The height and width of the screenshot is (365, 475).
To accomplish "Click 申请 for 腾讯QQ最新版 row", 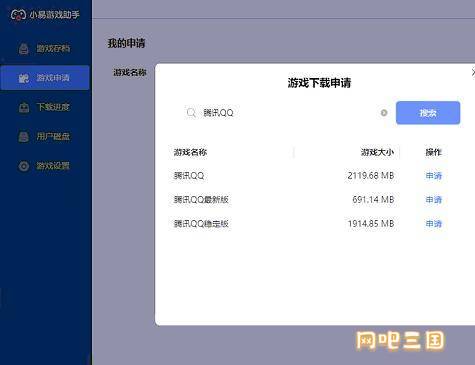I will click(x=434, y=200).
